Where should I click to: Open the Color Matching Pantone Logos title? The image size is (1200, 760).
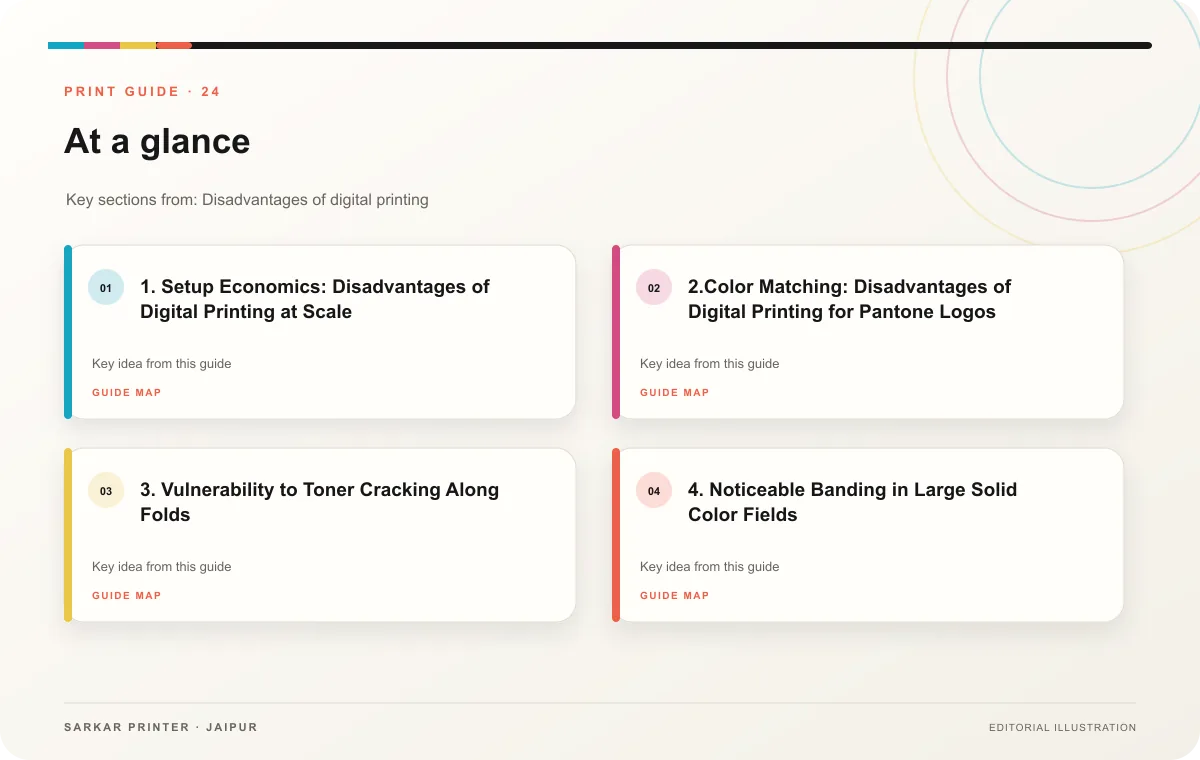click(850, 299)
